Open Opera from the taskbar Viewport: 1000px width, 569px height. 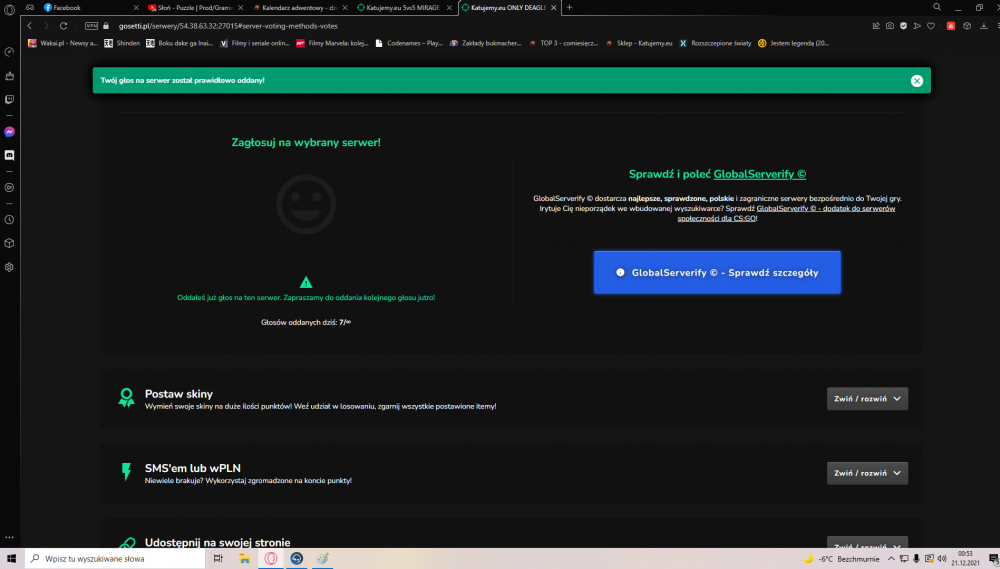270,559
